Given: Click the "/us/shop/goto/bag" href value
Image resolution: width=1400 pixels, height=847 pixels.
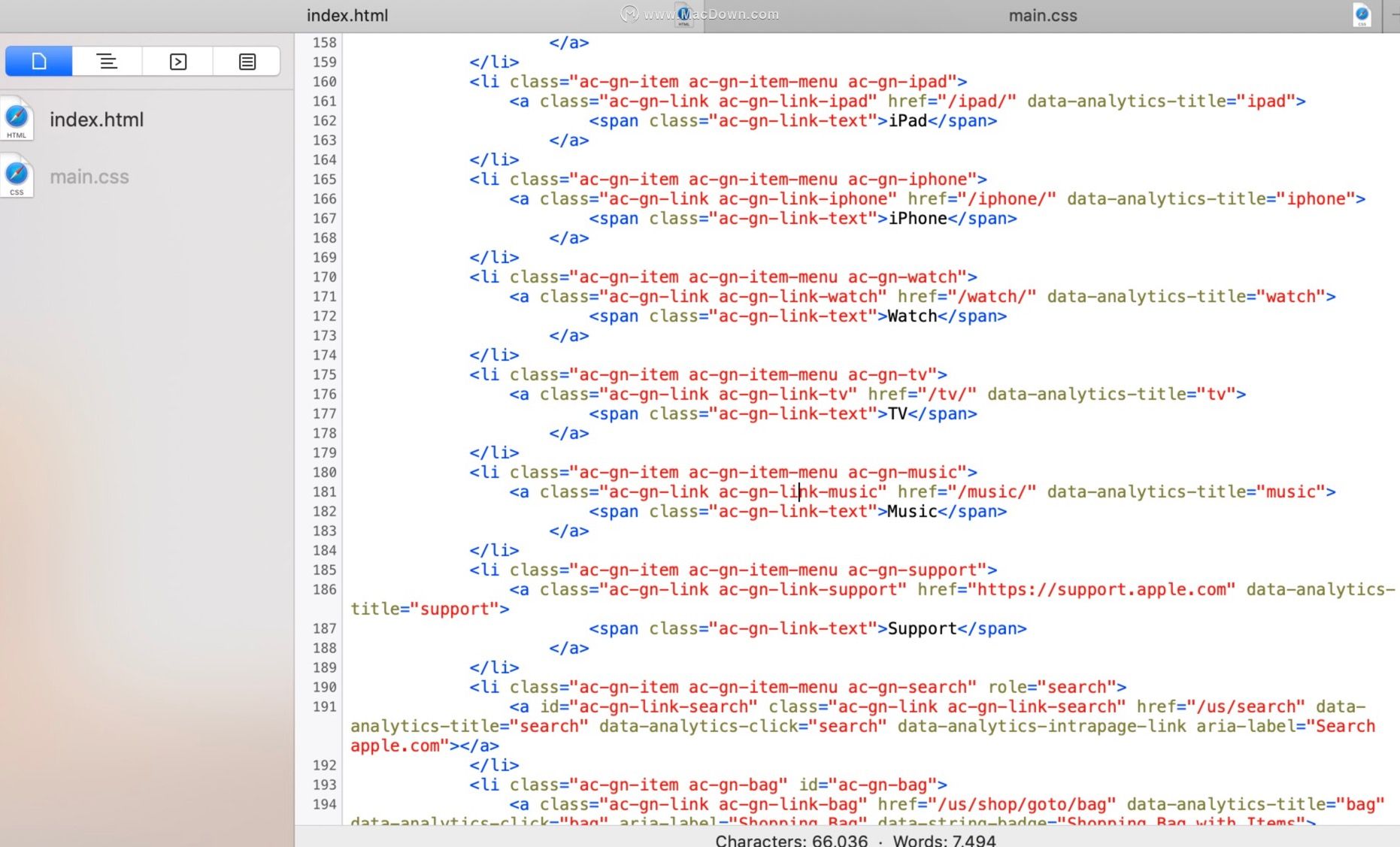Looking at the screenshot, I should 1022,805.
